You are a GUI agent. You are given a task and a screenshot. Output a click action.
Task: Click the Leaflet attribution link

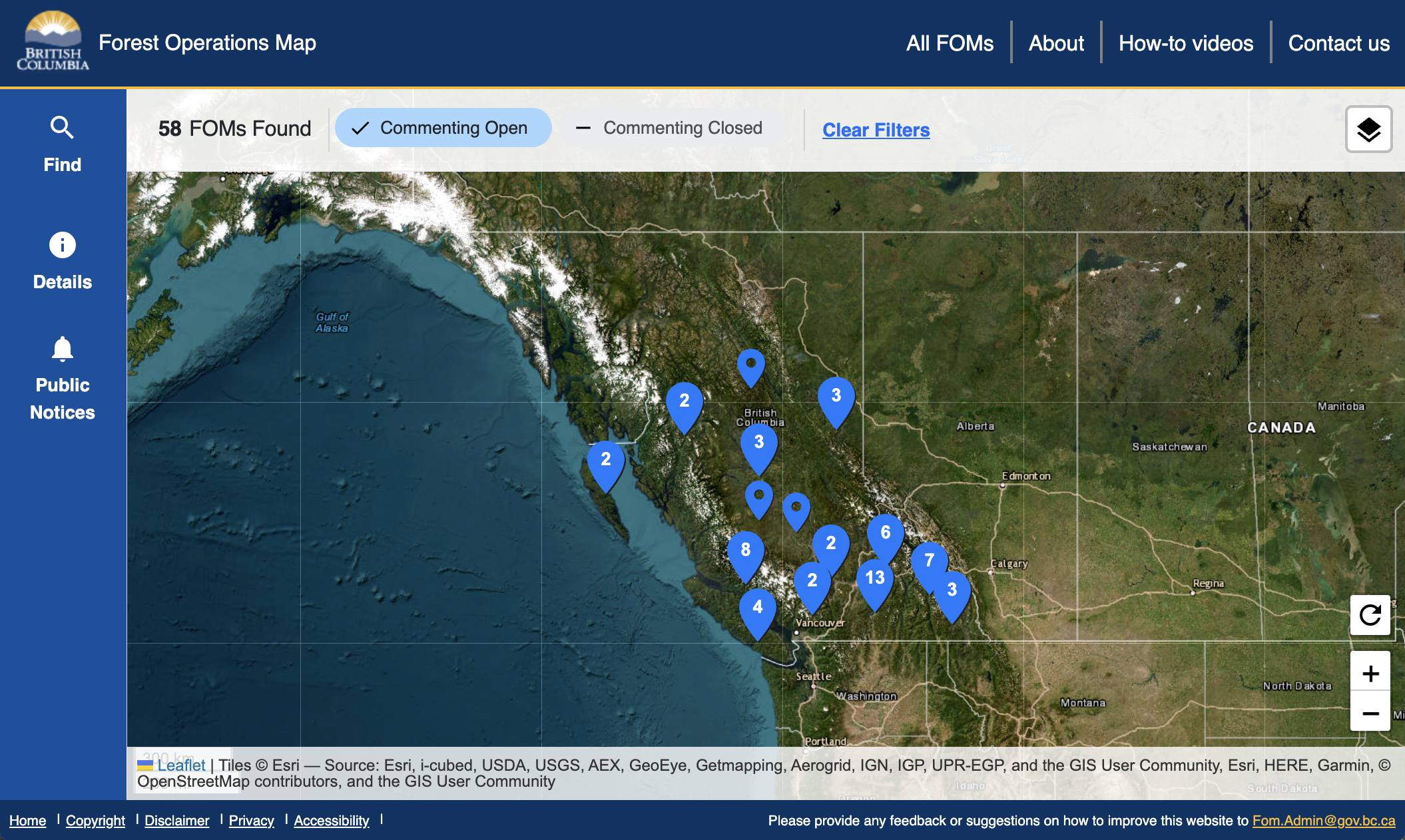181,765
